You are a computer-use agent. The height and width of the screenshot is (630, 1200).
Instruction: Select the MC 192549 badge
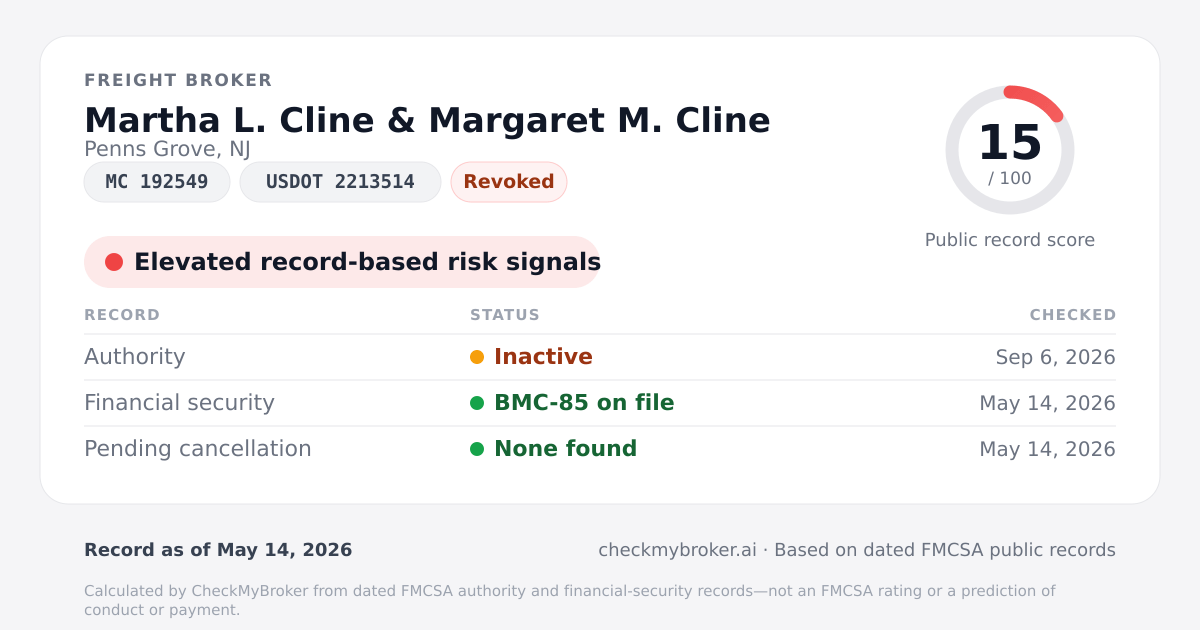coord(157,182)
